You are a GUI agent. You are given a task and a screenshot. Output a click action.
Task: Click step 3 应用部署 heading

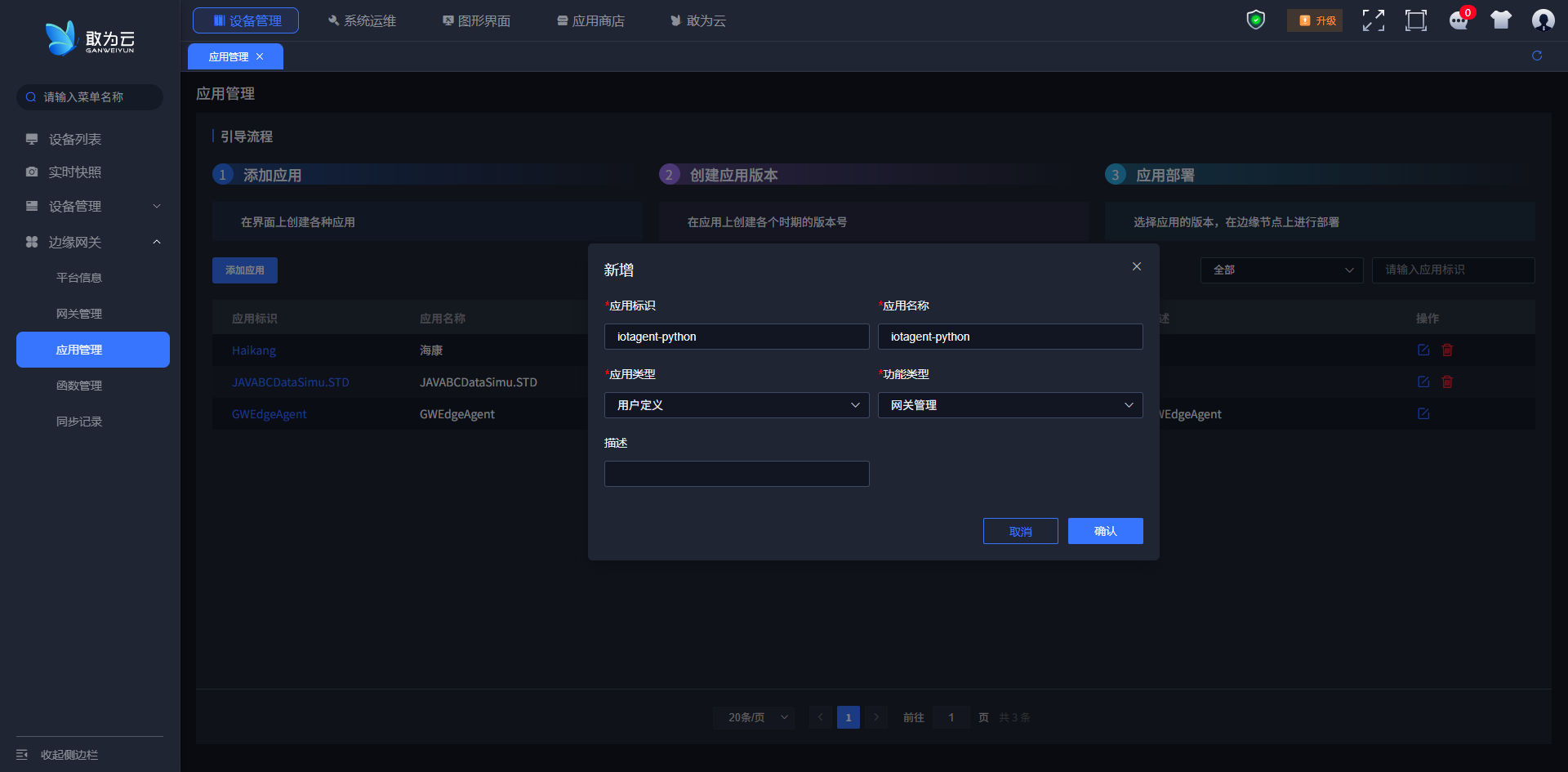click(1165, 175)
